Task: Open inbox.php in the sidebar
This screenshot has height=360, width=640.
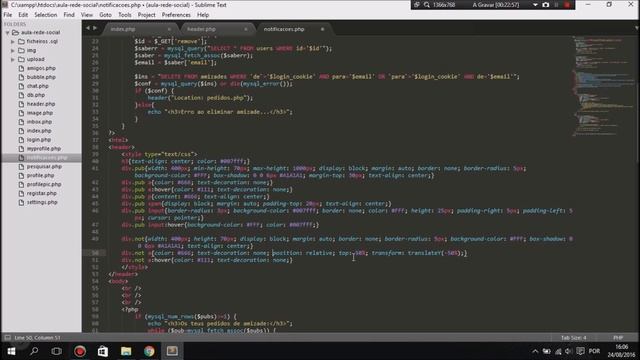Action: click(x=39, y=122)
